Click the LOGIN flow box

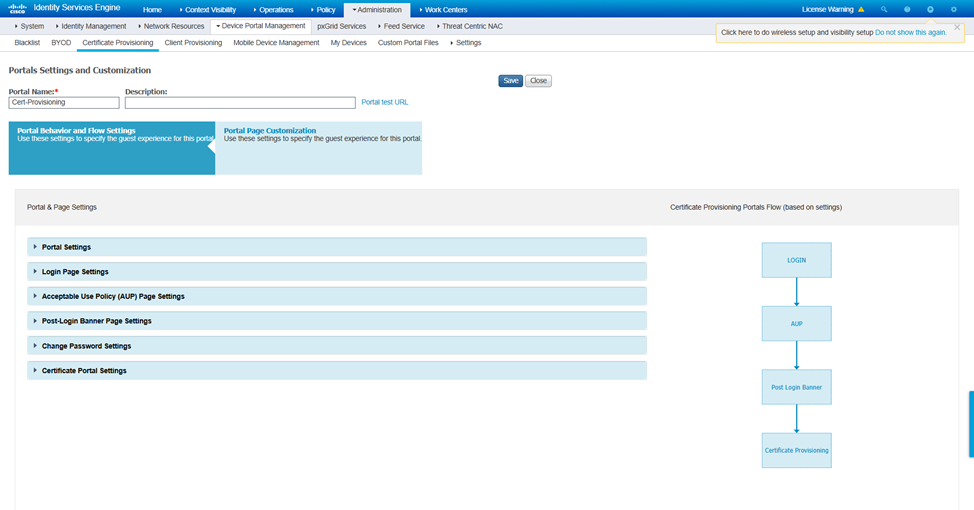tap(796, 260)
